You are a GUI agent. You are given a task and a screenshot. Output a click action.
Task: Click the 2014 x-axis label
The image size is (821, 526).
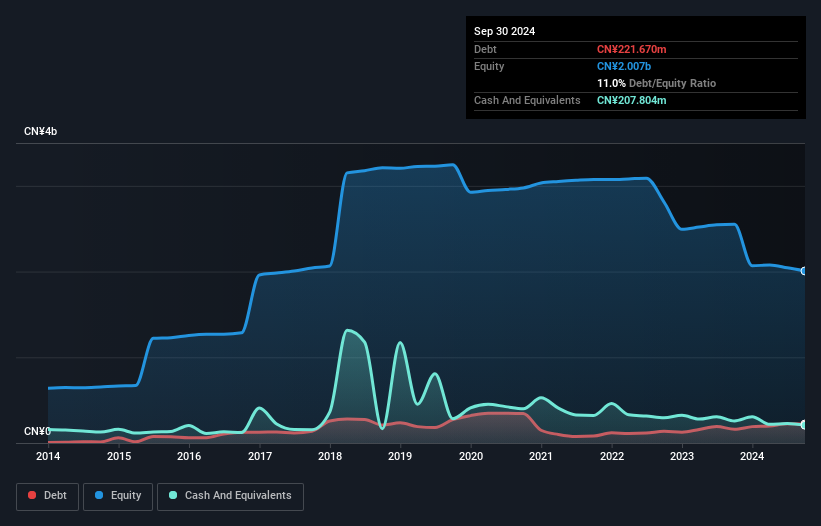pos(48,456)
